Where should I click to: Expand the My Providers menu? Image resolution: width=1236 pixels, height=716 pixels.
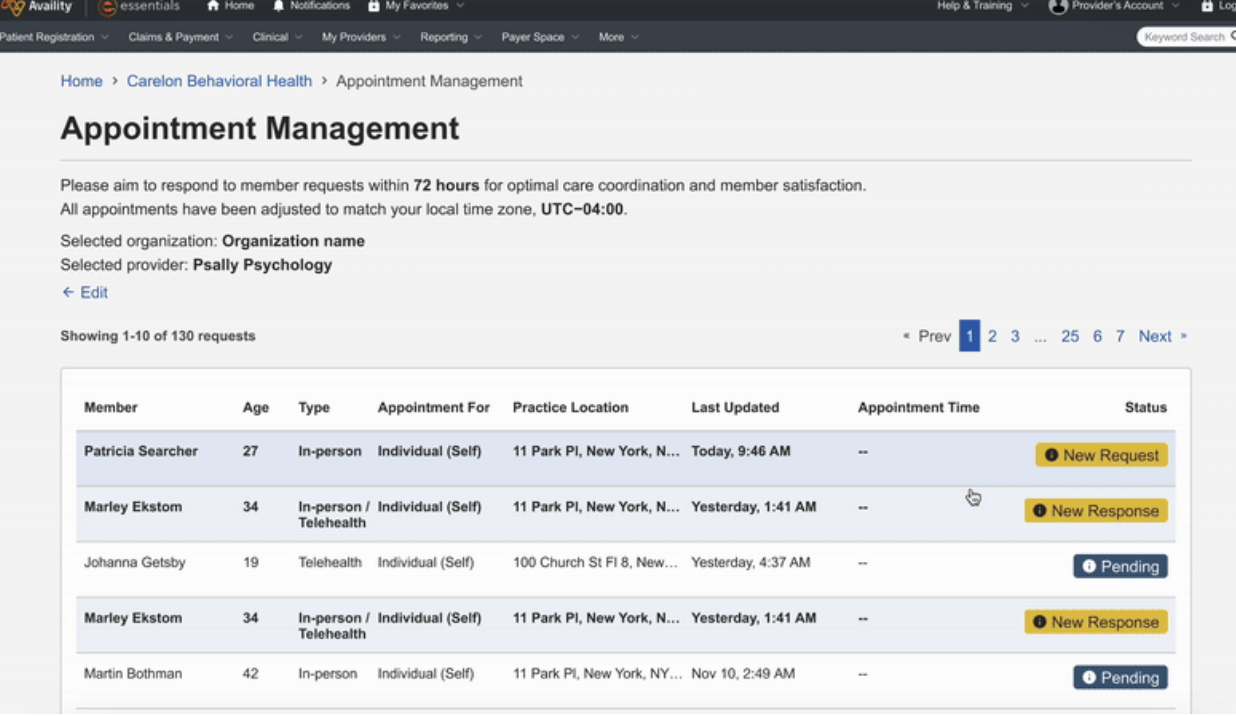point(360,37)
